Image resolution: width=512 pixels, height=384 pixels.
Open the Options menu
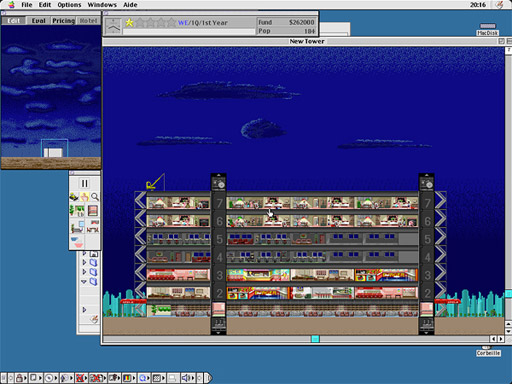pyautogui.click(x=69, y=5)
